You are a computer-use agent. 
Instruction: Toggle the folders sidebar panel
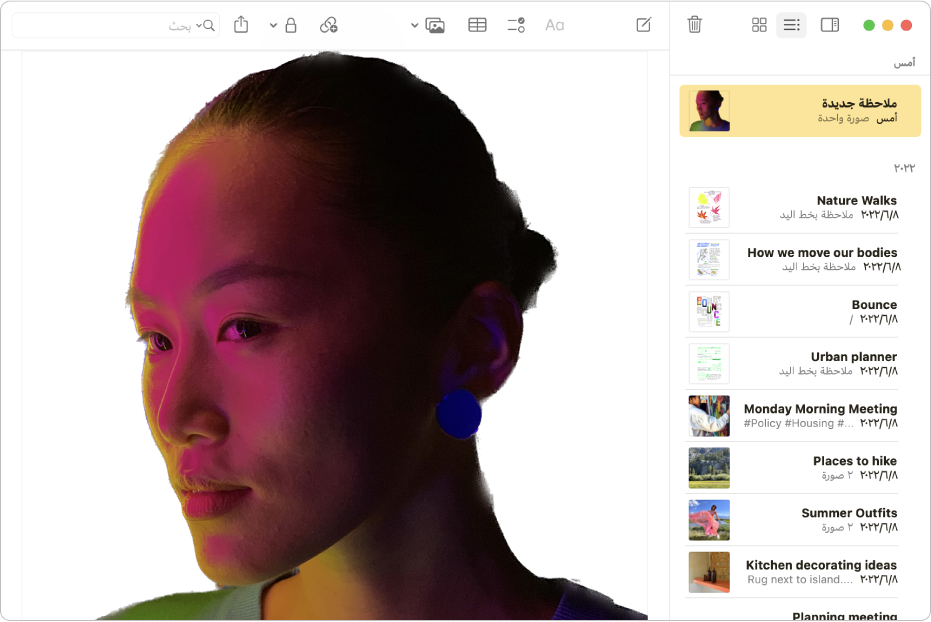tap(829, 25)
